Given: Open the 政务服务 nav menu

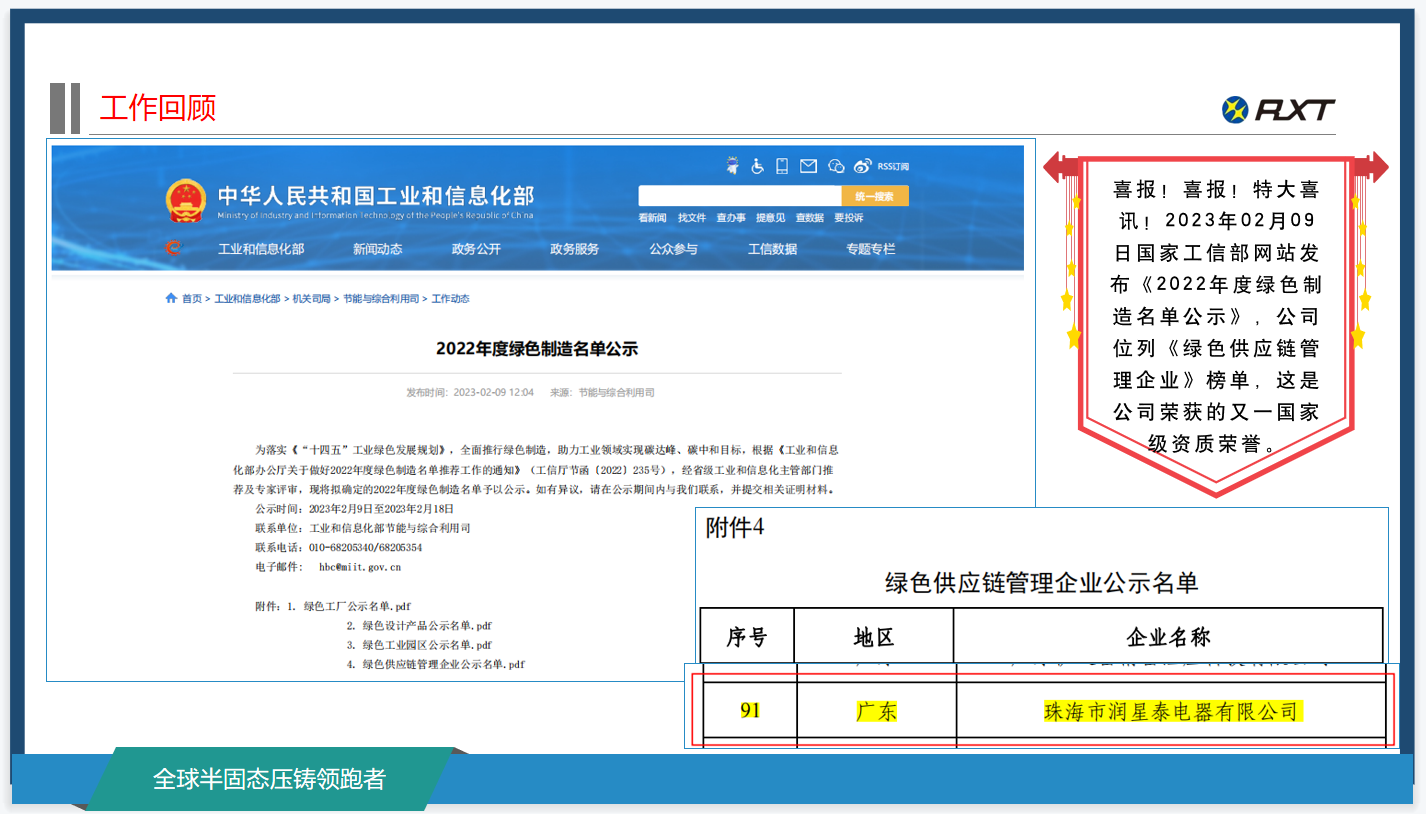Looking at the screenshot, I should tap(575, 249).
